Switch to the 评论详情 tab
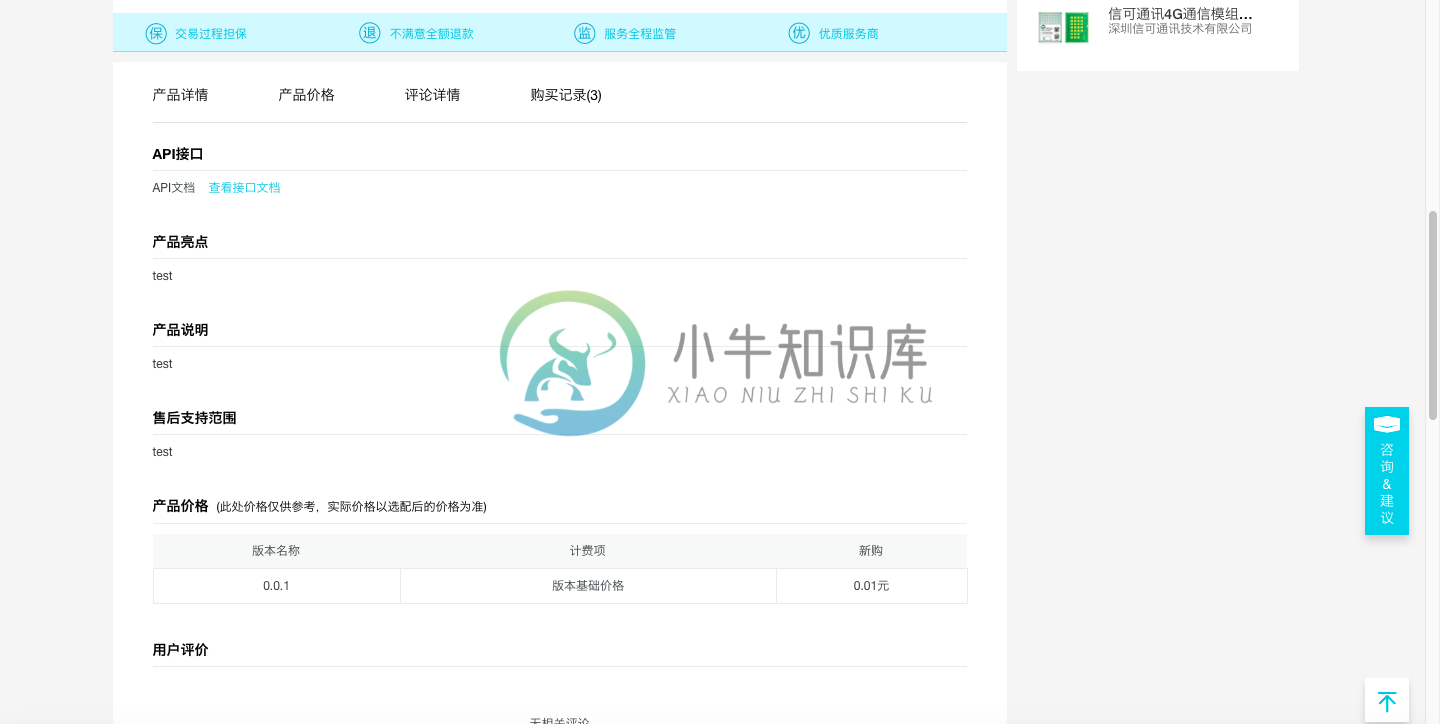This screenshot has width=1440, height=724. [x=433, y=95]
